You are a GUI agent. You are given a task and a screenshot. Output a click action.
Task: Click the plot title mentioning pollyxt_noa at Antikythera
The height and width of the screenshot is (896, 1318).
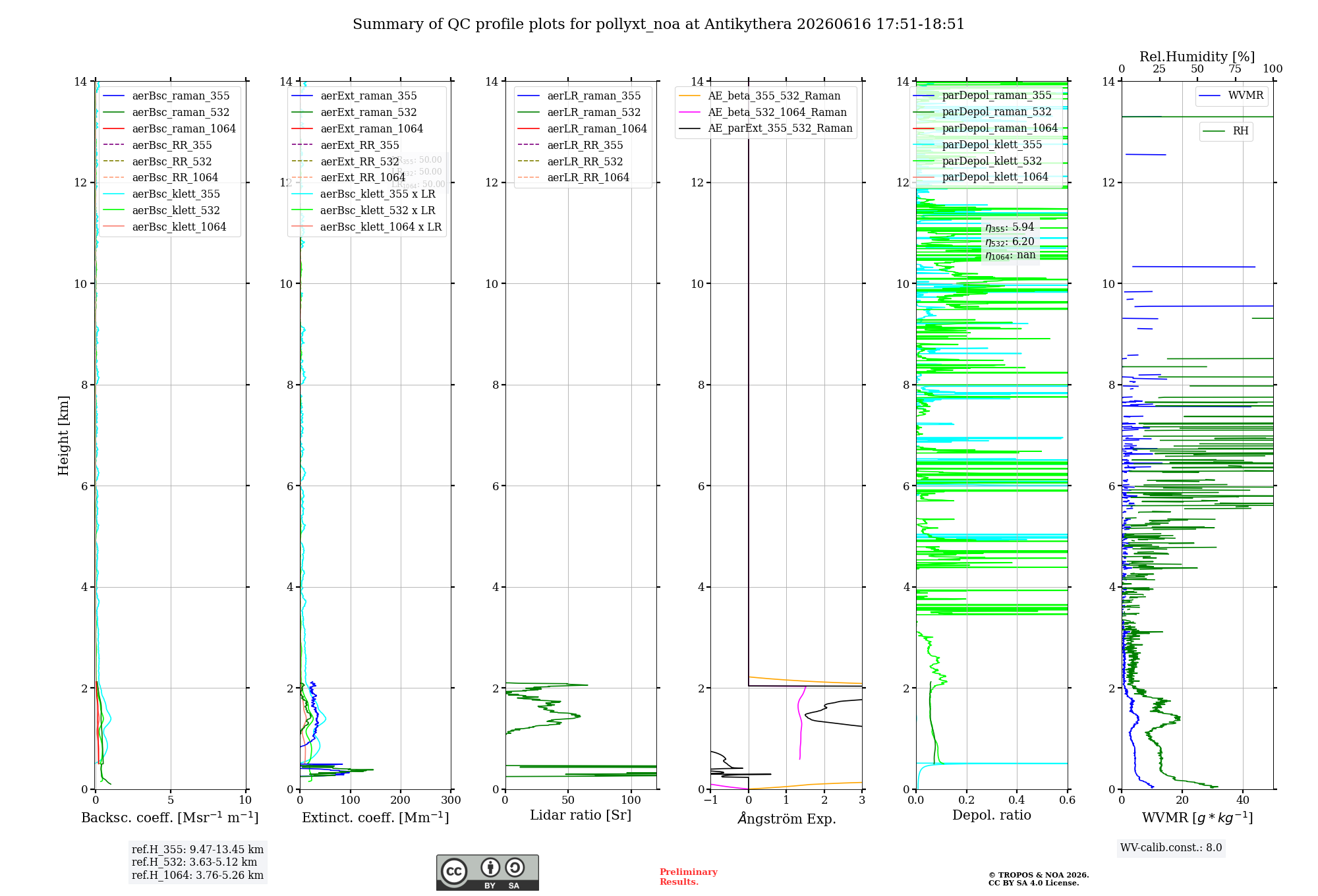(658, 24)
